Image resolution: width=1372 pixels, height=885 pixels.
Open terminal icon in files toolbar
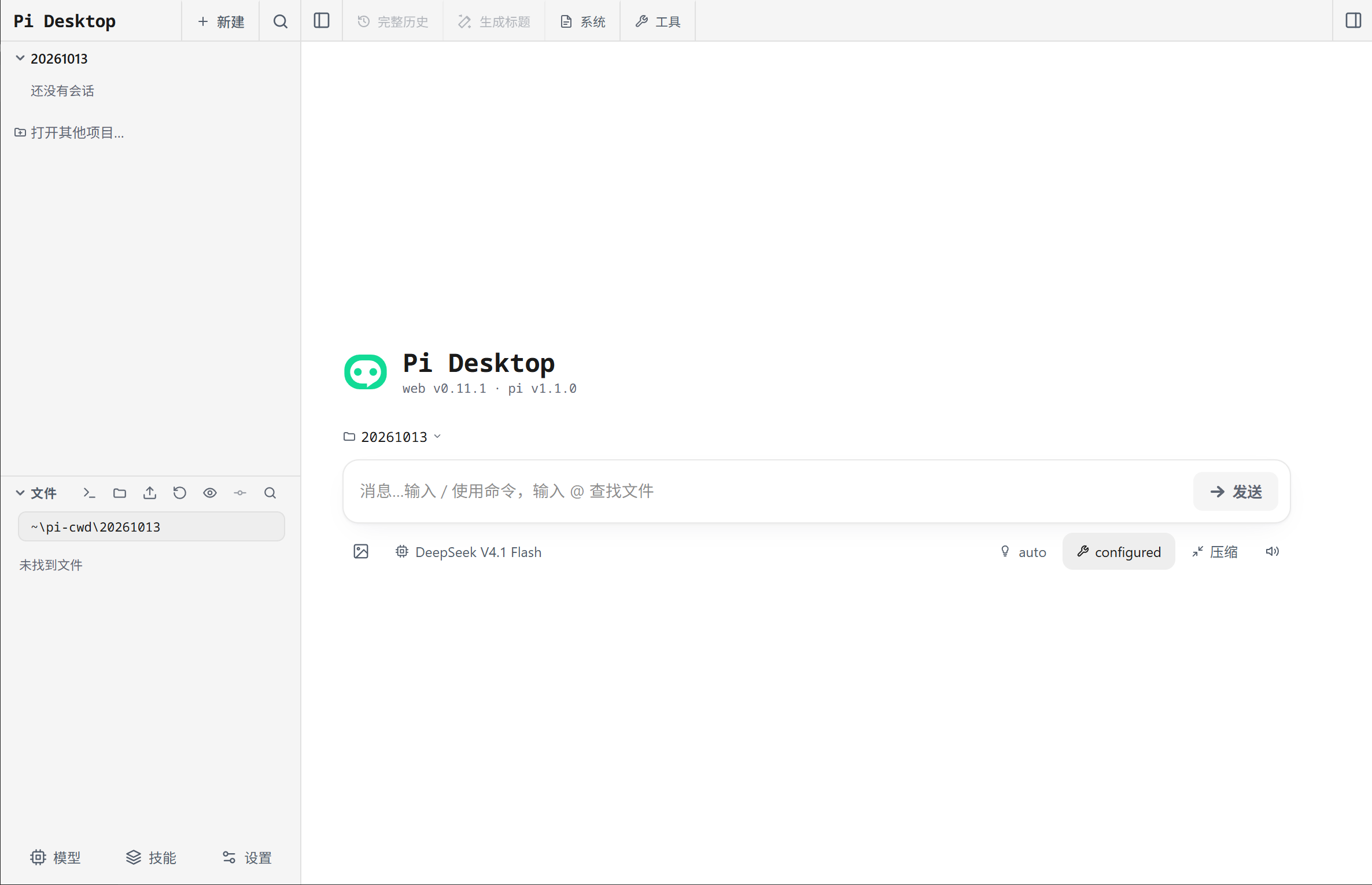click(89, 493)
